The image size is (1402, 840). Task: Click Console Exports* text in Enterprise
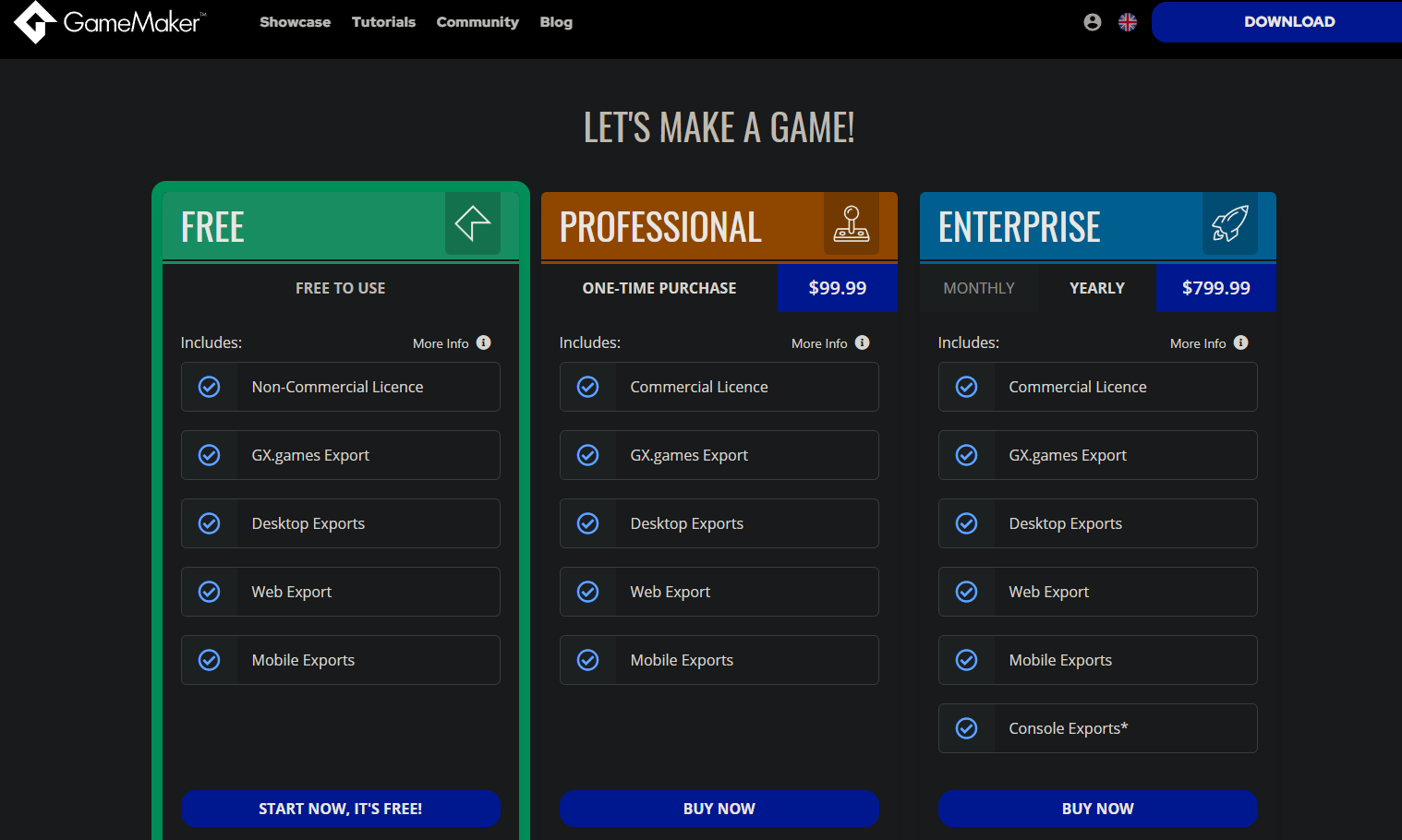[x=1069, y=728]
